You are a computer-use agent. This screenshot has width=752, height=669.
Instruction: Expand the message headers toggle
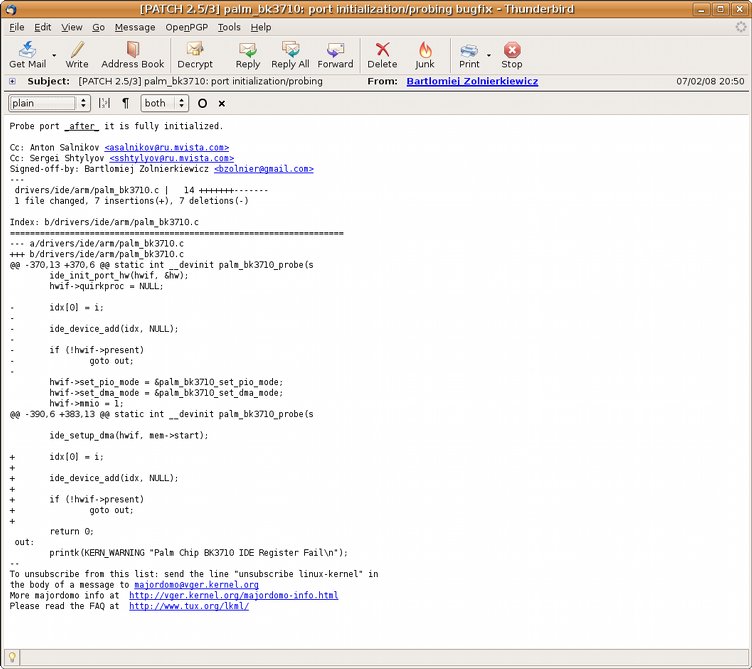click(12, 82)
